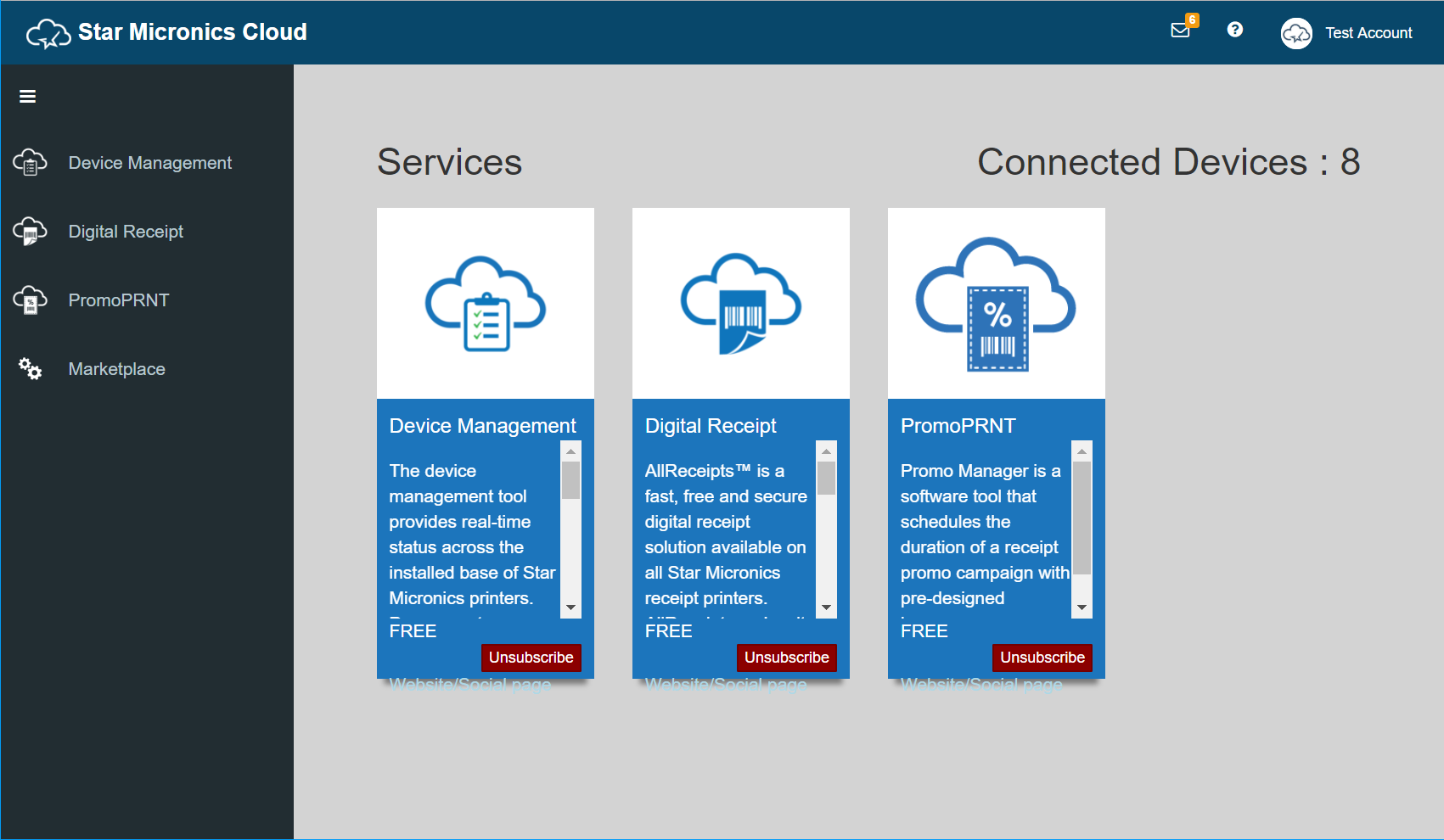The image size is (1444, 840).
Task: Unsubscribe from Digital Receipt service
Action: [x=787, y=658]
